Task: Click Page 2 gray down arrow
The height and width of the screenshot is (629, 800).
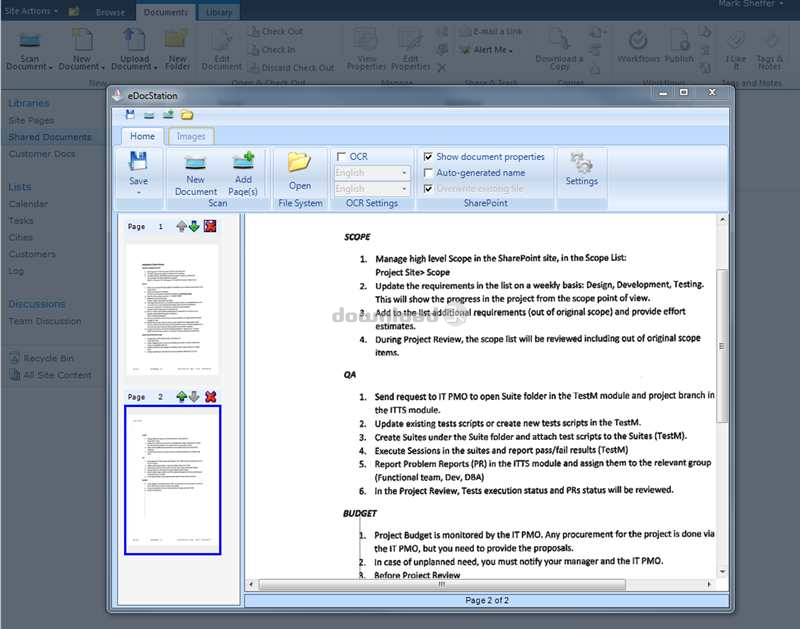Action: [194, 396]
